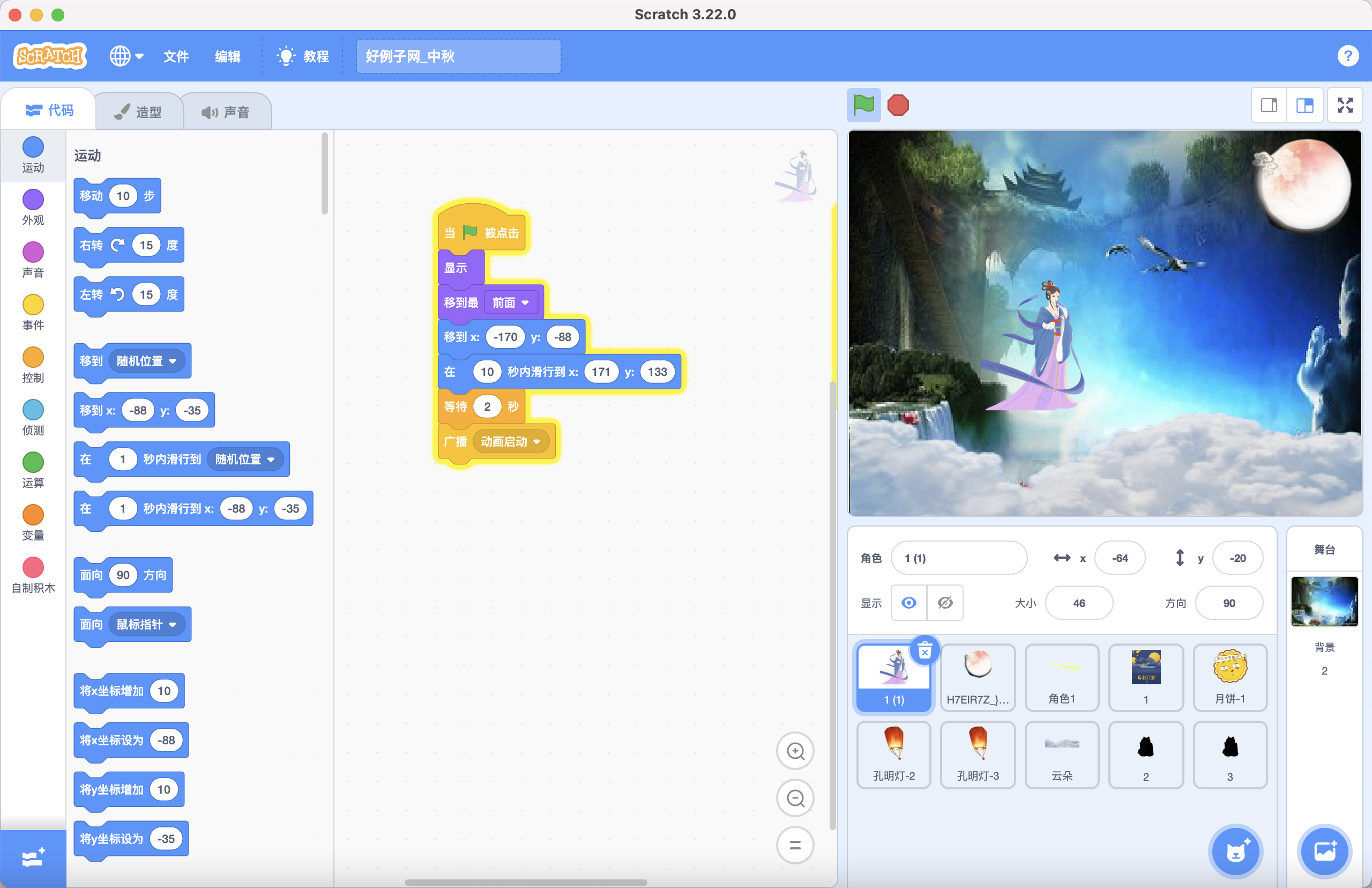The width and height of the screenshot is (1372, 888).
Task: Click the choose a sprite cat button
Action: click(x=1235, y=851)
